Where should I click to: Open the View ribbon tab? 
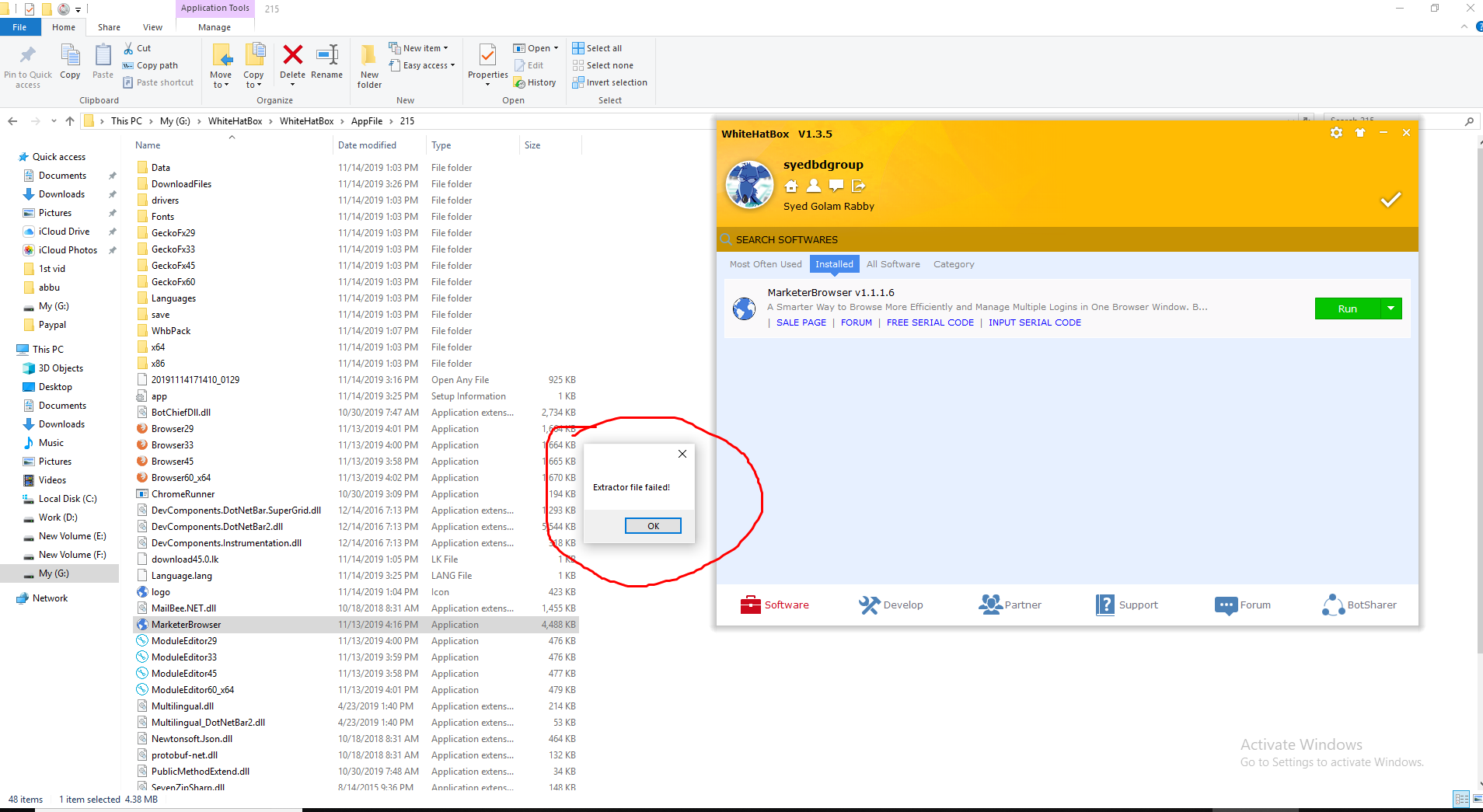pos(152,27)
